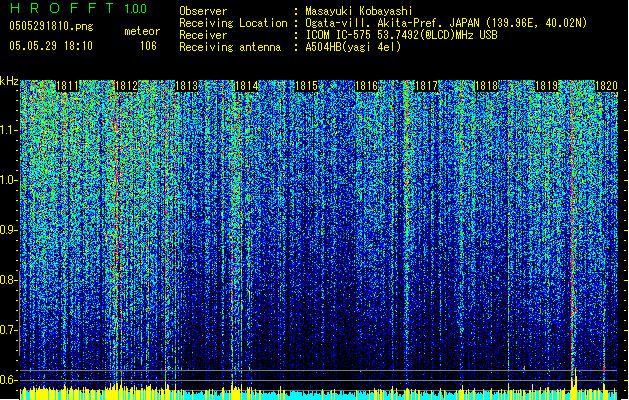629x400 pixels.
Task: Click the 1.0 frequency axis label
Action: point(9,180)
